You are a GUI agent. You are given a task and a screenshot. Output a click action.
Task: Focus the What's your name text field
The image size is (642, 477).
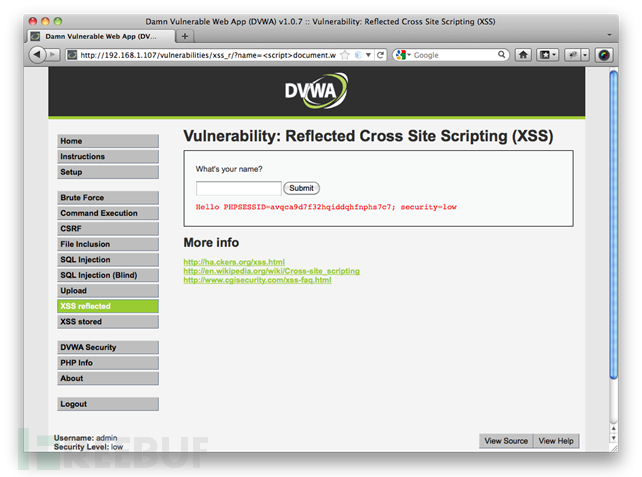[x=239, y=188]
